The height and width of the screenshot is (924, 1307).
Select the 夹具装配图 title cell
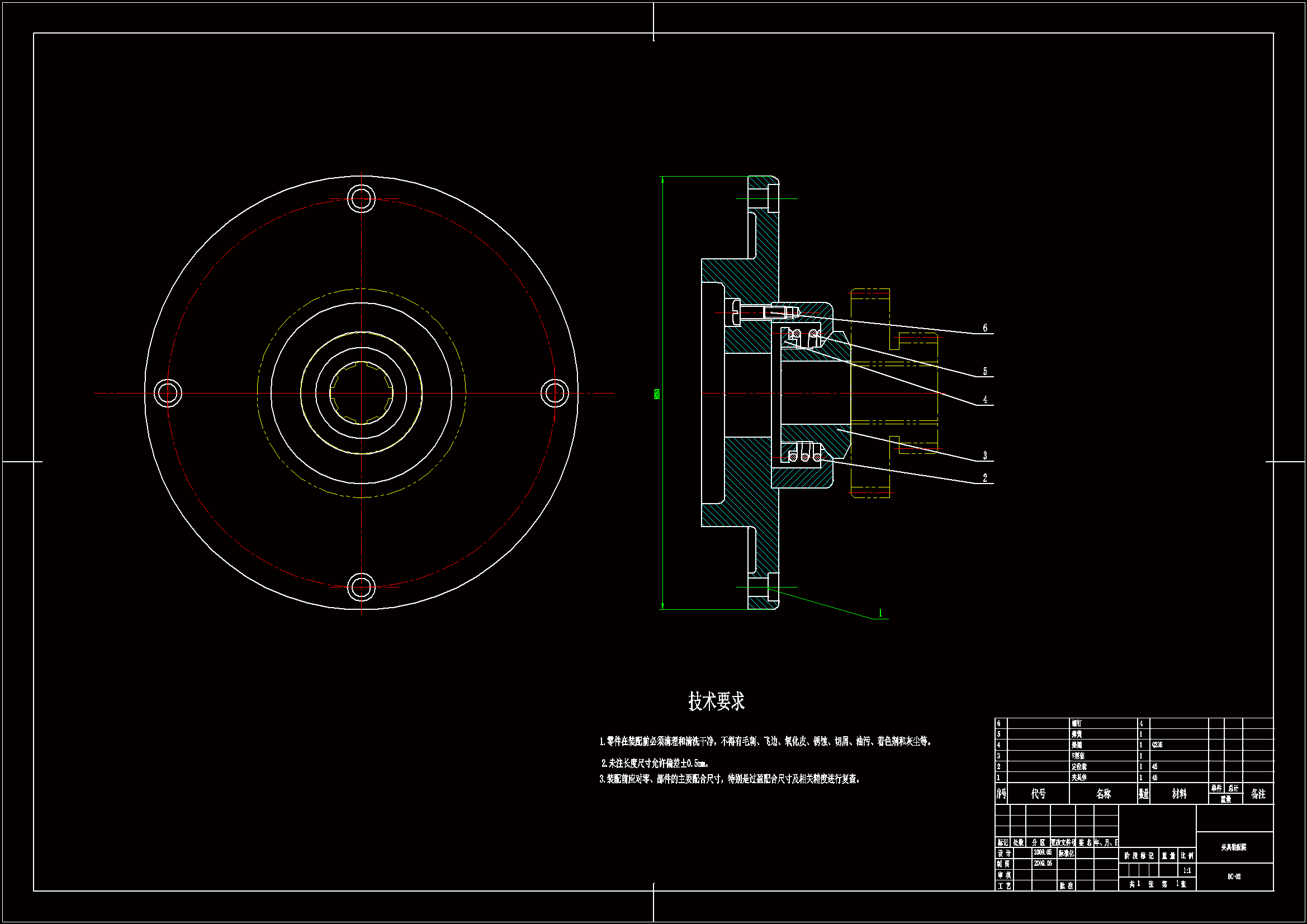(x=1234, y=847)
